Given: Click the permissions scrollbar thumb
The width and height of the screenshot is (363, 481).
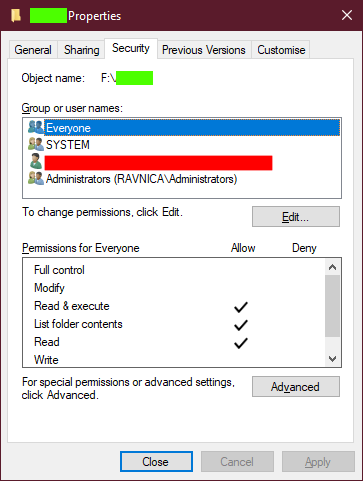Looking at the screenshot, I should click(x=332, y=306).
